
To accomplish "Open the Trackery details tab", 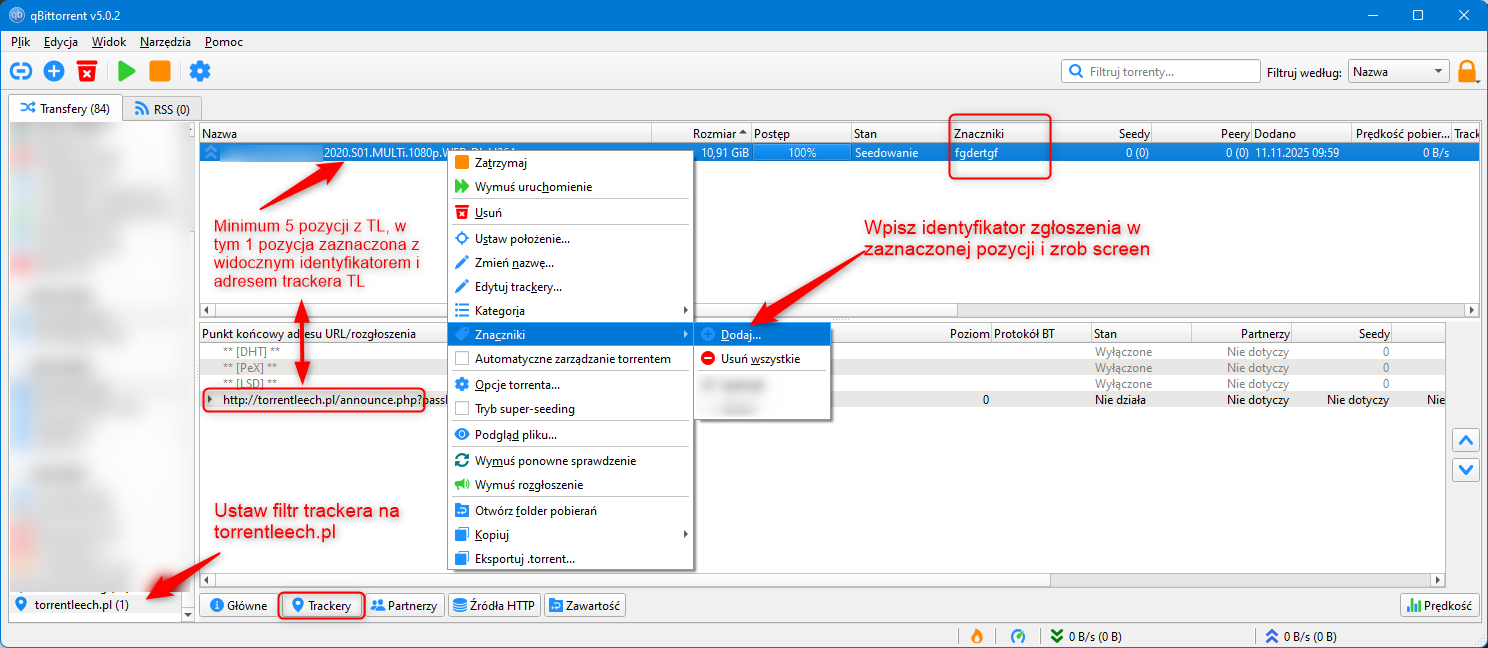I will click(320, 605).
